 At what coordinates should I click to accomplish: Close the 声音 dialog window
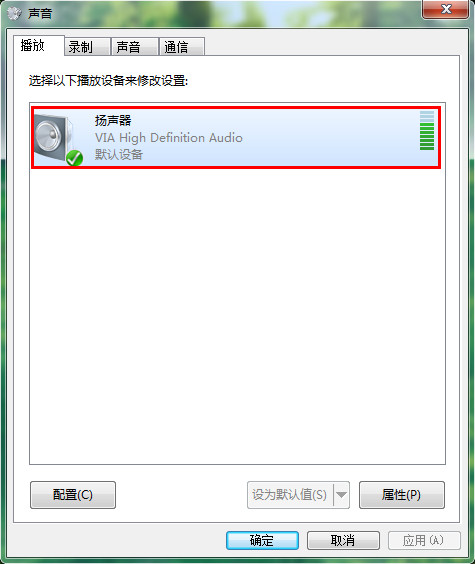coord(446,9)
